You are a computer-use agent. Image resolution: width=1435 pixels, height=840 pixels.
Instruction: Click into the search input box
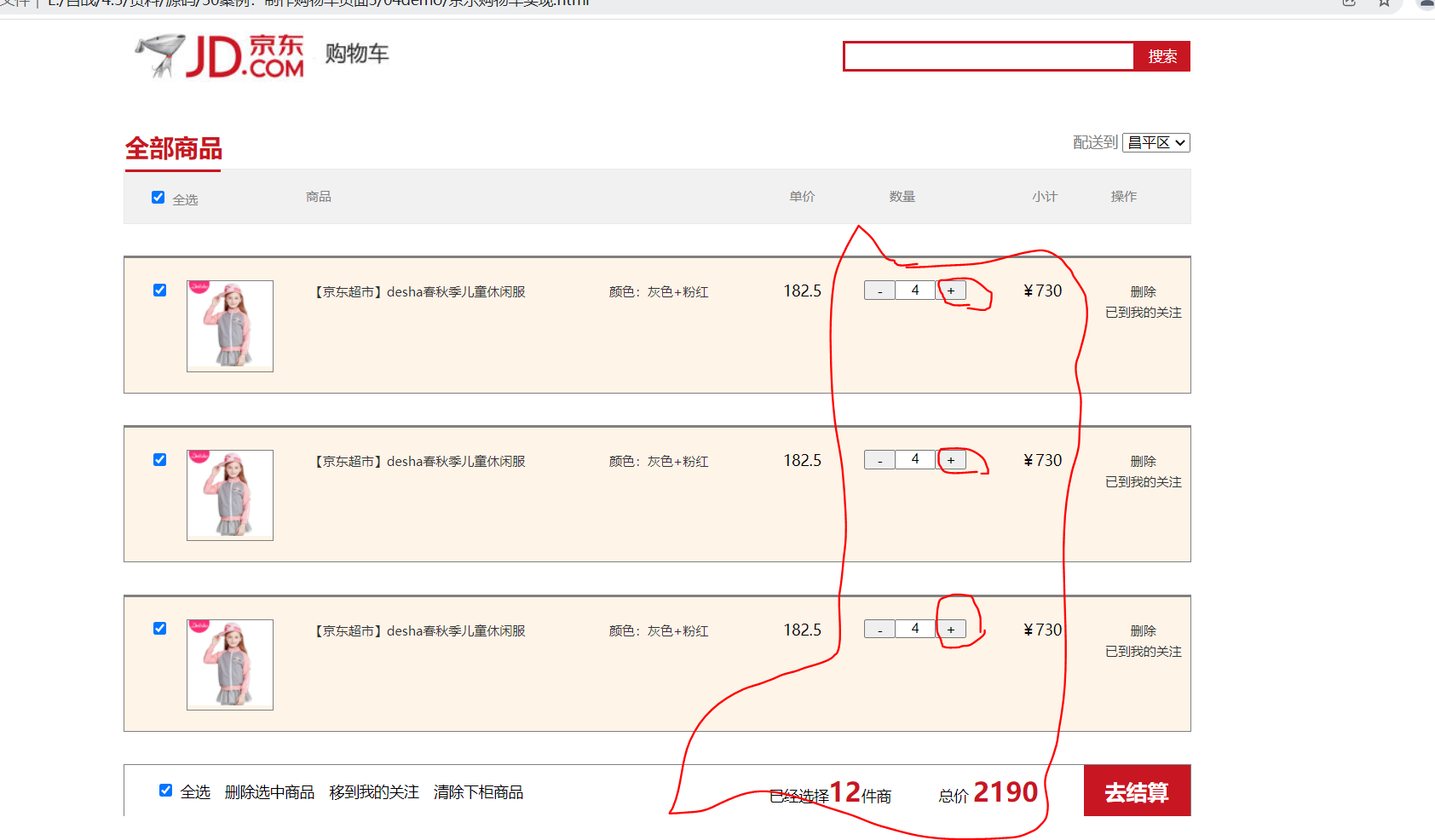coord(988,56)
